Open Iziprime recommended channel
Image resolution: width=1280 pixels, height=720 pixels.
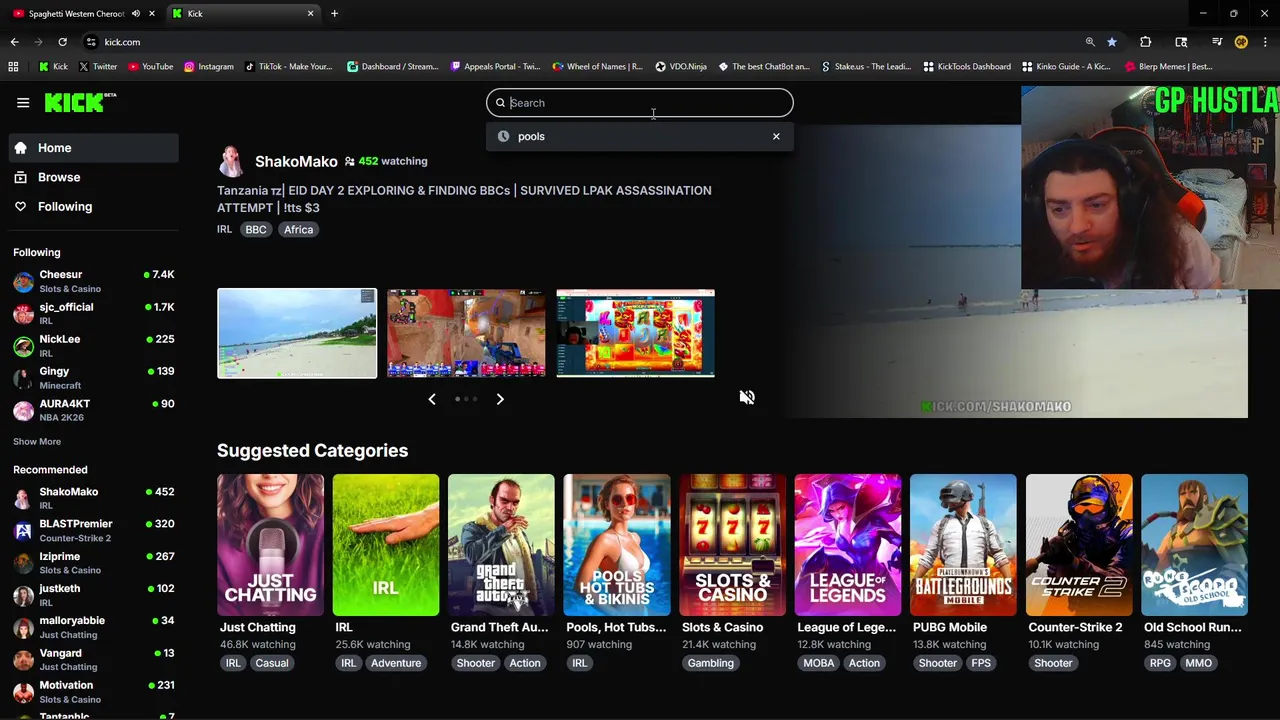tap(94, 562)
